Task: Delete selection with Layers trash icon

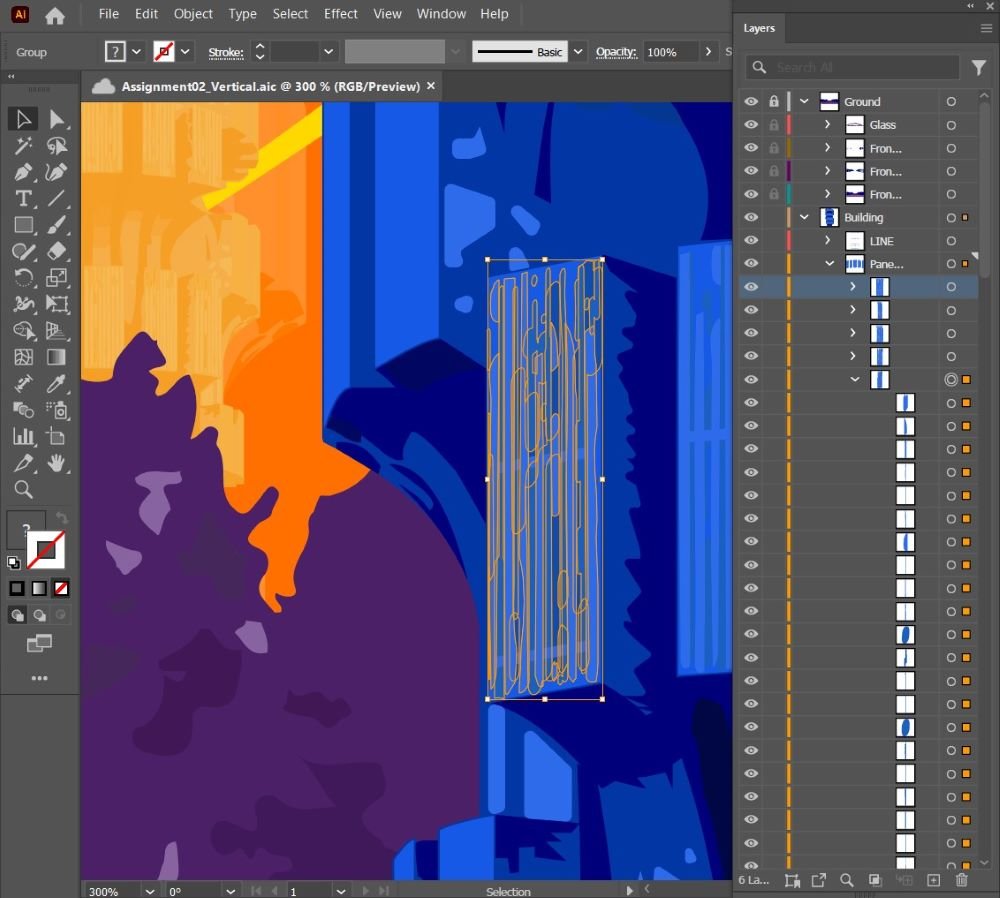Action: (x=962, y=880)
